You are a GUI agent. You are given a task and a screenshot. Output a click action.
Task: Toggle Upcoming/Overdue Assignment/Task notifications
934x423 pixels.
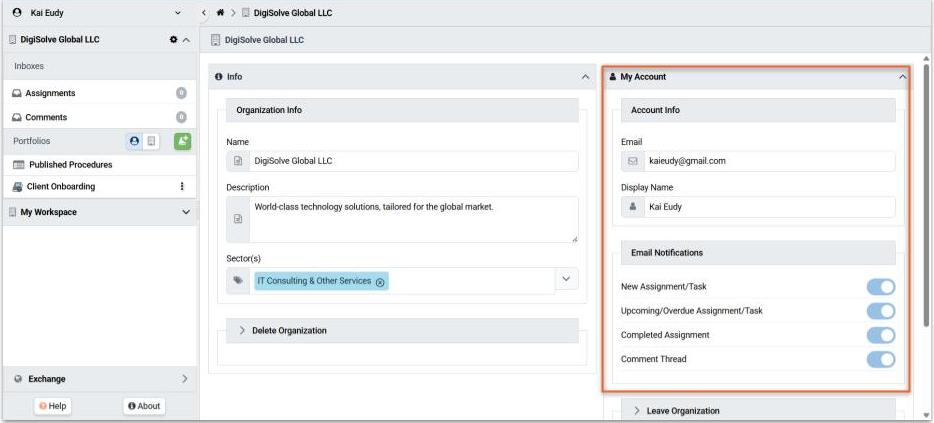tap(880, 311)
